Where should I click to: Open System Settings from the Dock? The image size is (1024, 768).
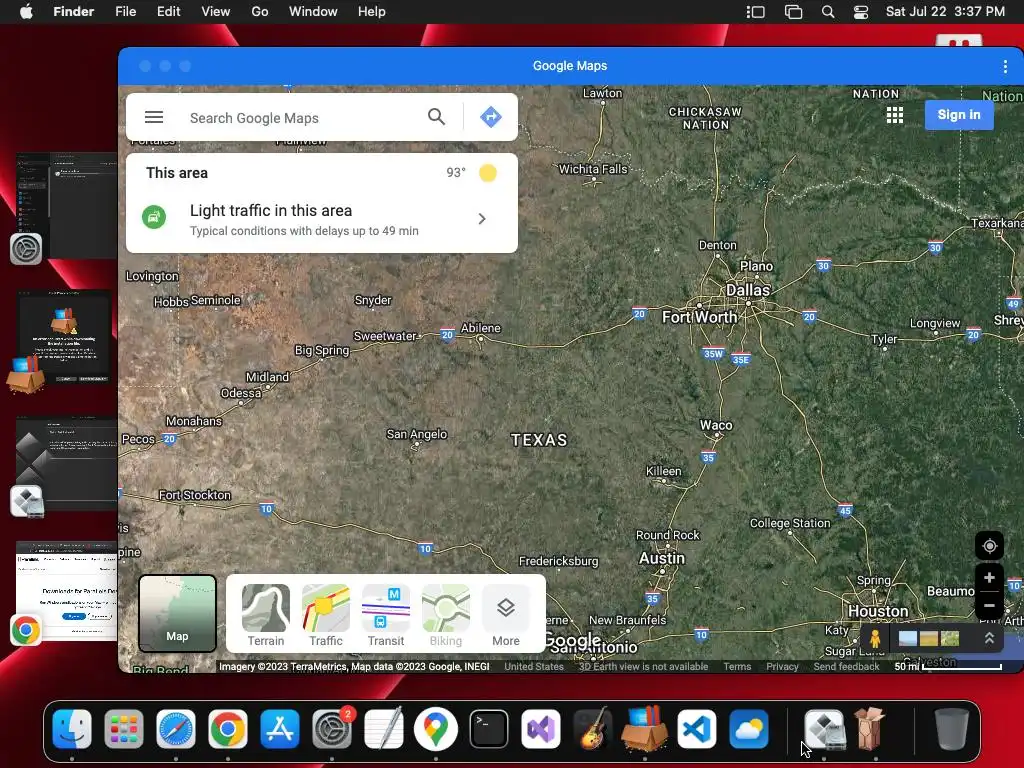point(332,729)
